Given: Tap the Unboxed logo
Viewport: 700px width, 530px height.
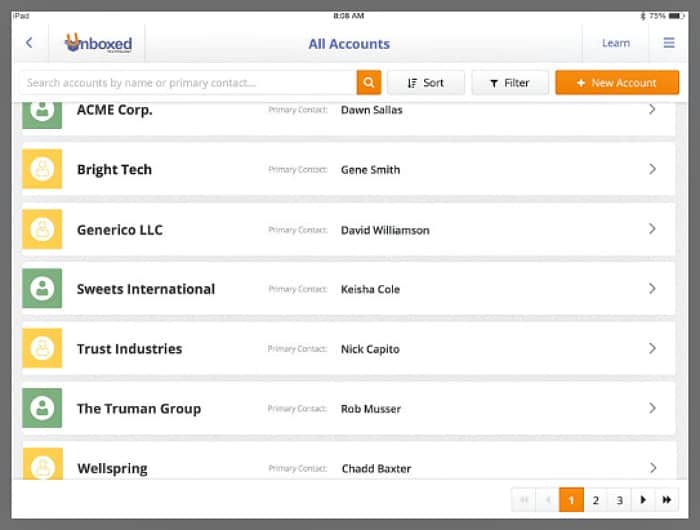Looking at the screenshot, I should point(98,43).
